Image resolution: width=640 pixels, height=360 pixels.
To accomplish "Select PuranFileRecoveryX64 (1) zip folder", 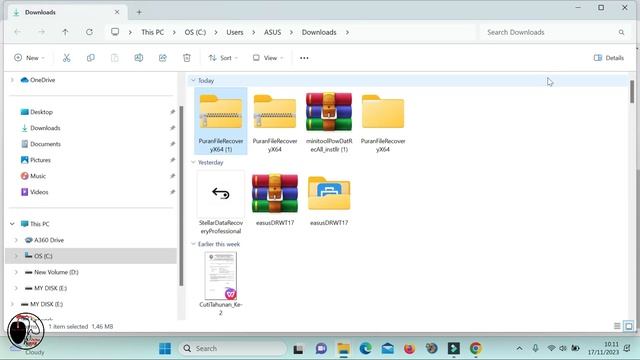I will pos(221,122).
